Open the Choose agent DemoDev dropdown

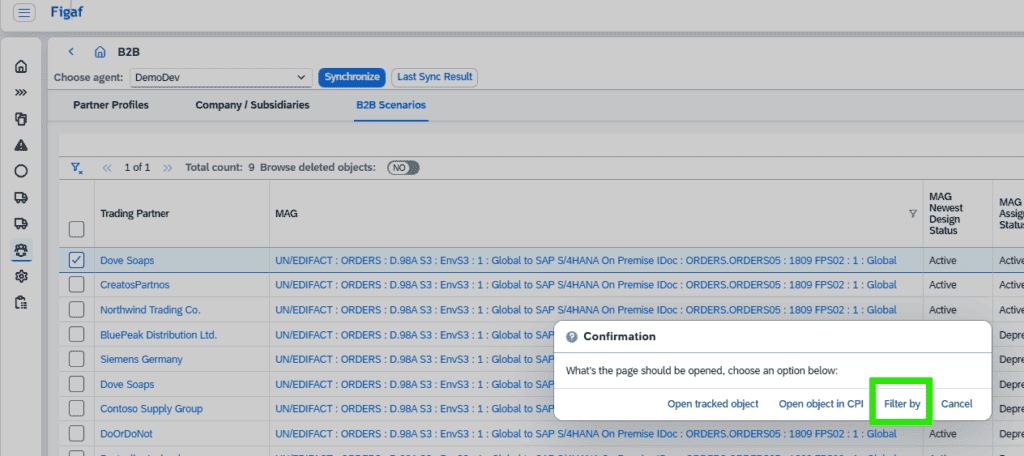[x=221, y=77]
